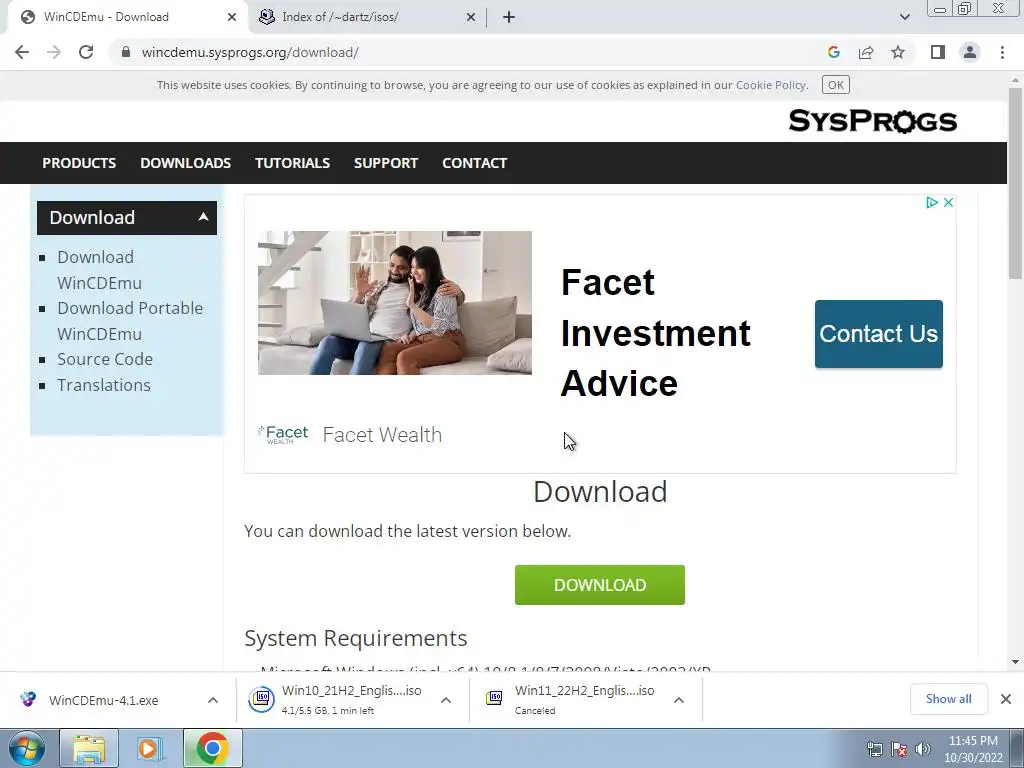This screenshot has width=1024, height=768.
Task: Select the WinCDEmu - Download tab
Action: (127, 17)
